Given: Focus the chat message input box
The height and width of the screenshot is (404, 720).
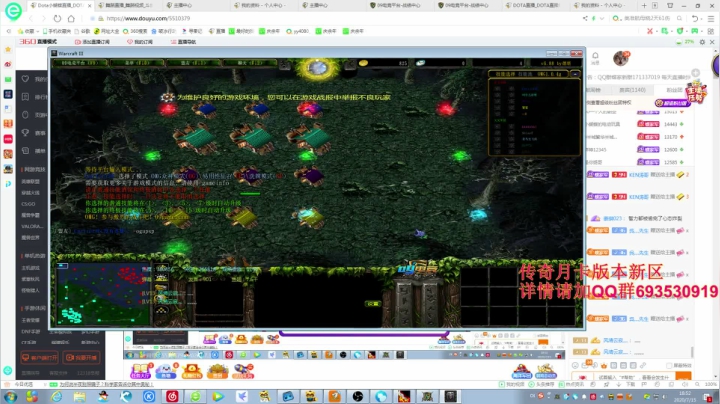Looking at the screenshot, I should [x=636, y=377].
